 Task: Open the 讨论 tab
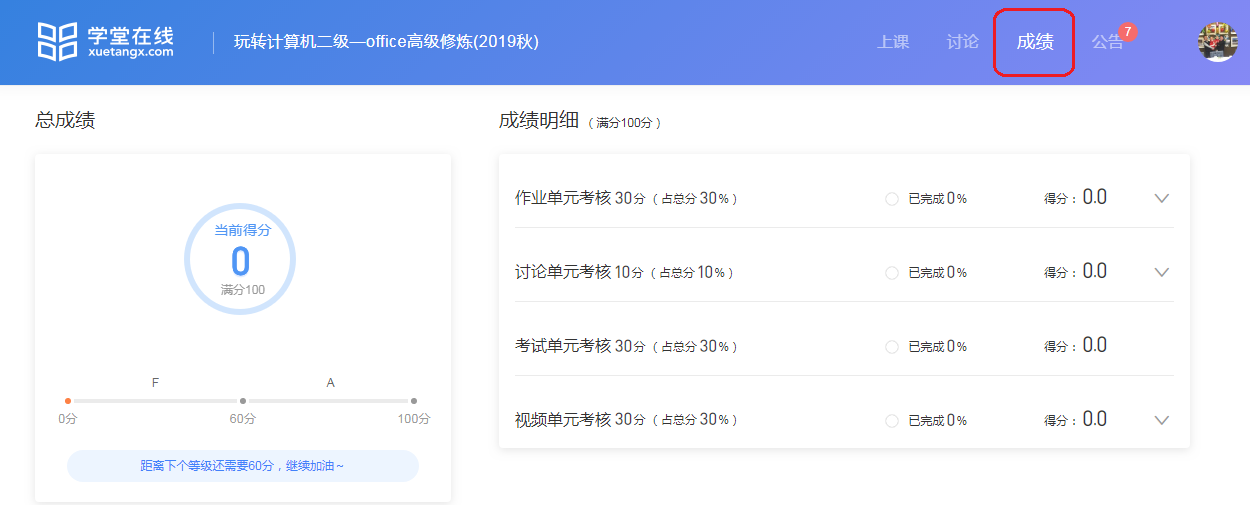point(962,42)
